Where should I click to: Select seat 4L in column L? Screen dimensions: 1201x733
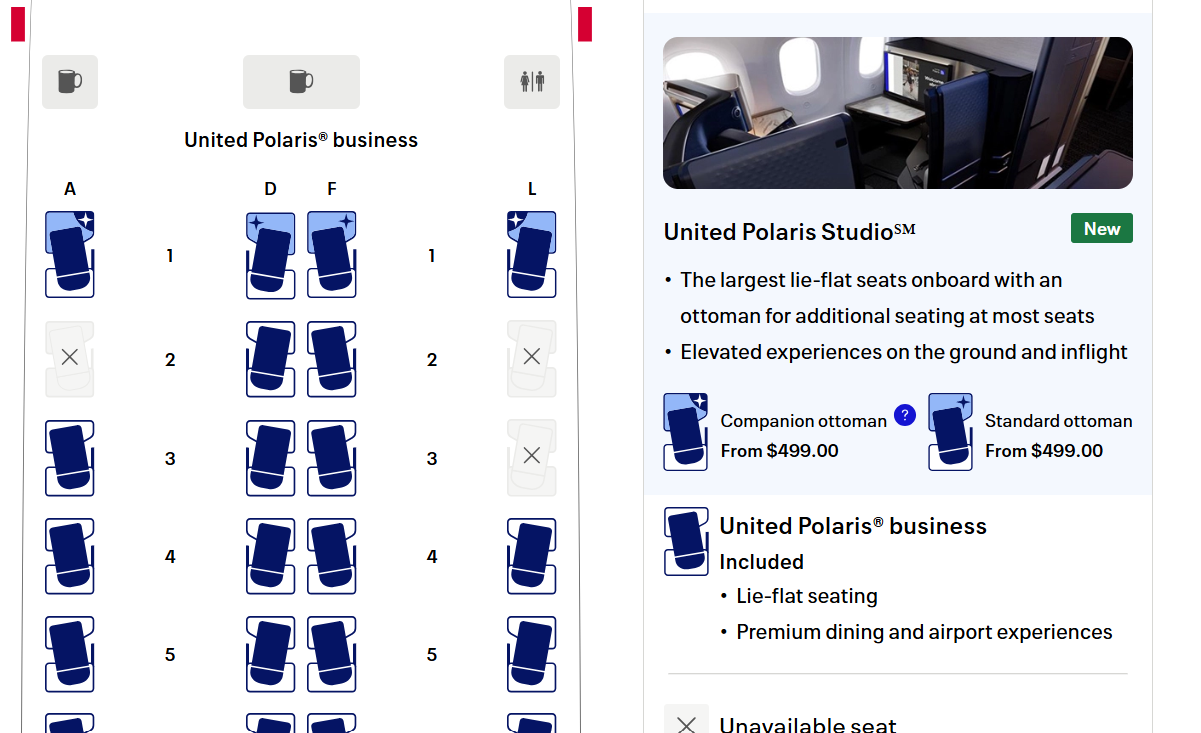pyautogui.click(x=531, y=556)
